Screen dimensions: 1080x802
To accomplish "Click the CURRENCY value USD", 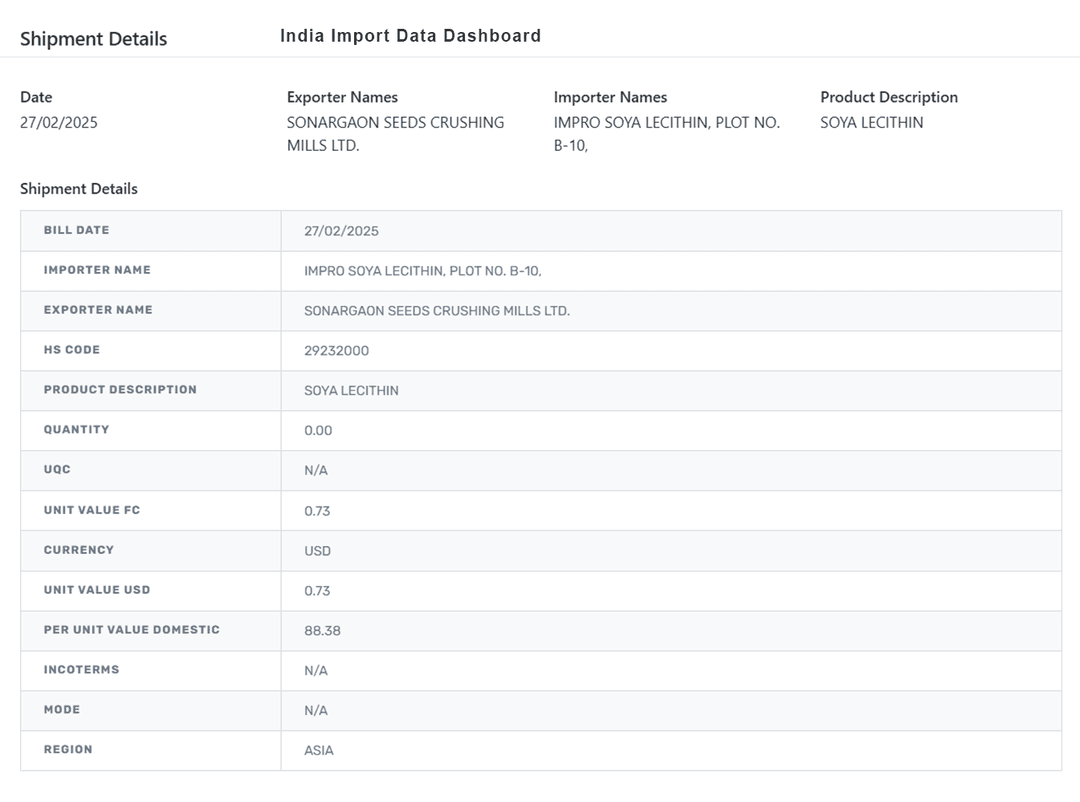I will [x=317, y=551].
